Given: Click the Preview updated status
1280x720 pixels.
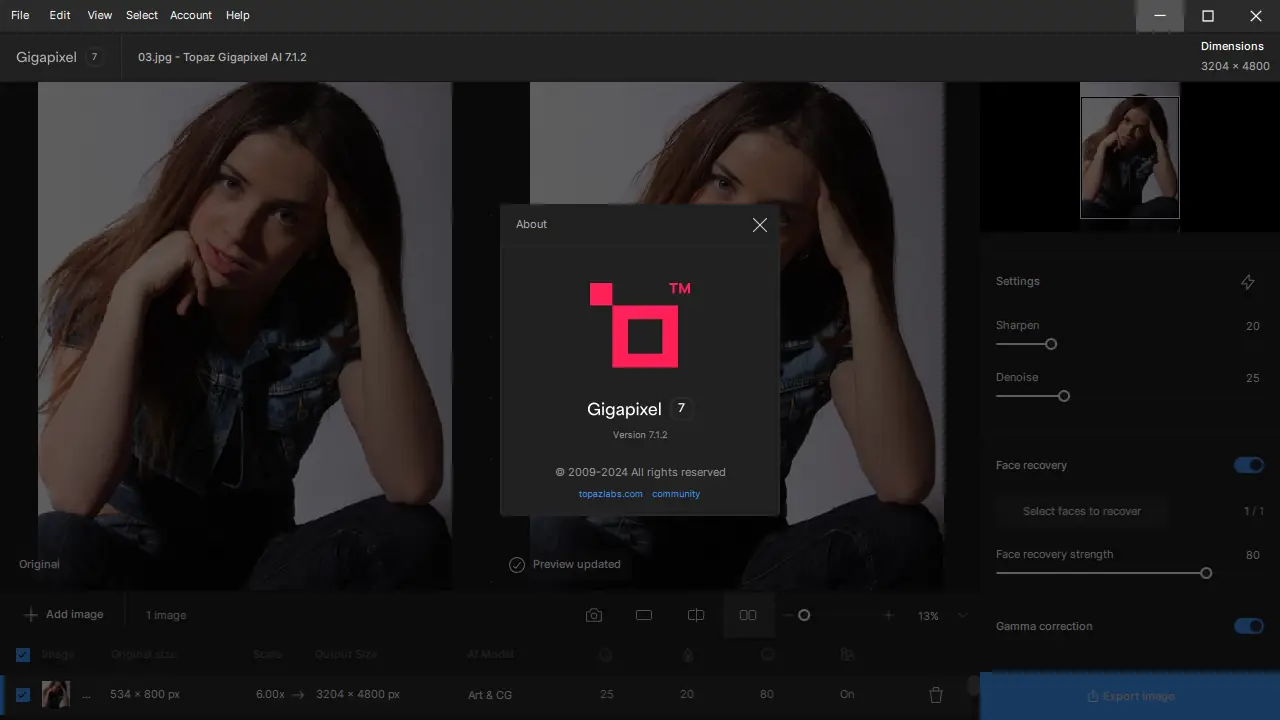Looking at the screenshot, I should pyautogui.click(x=565, y=565).
